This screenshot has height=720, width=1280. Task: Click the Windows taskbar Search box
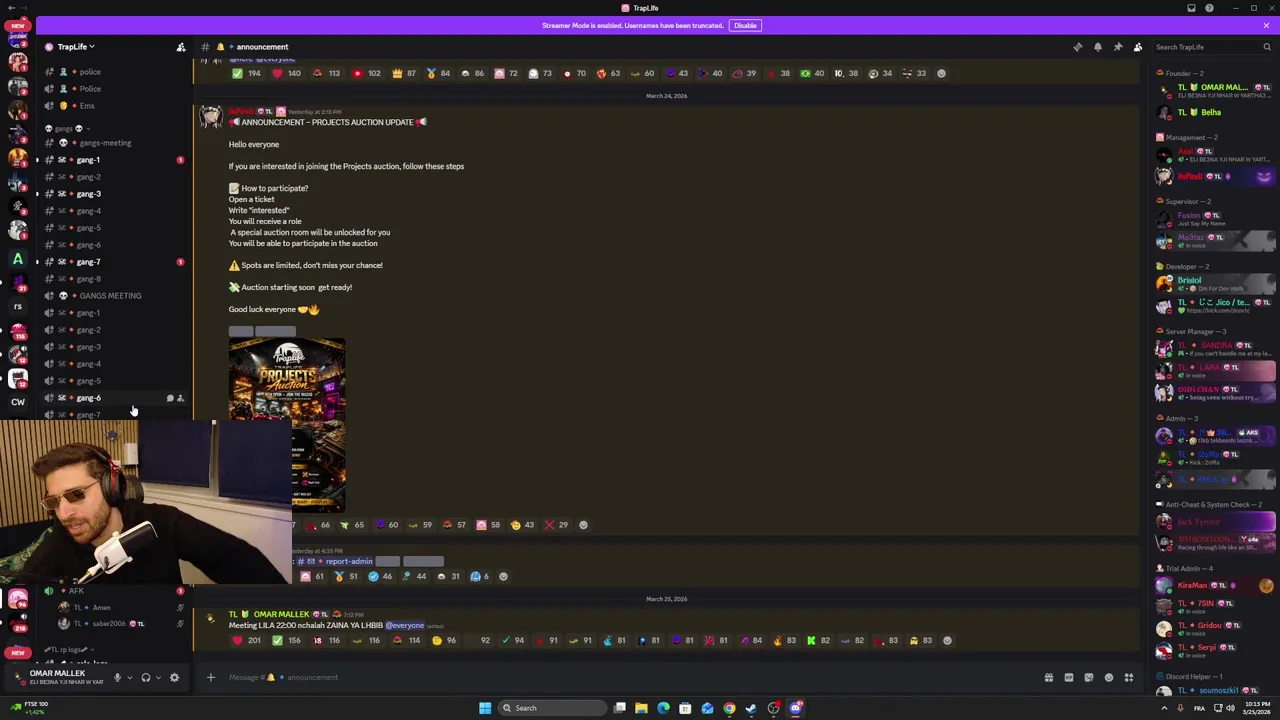(552, 708)
